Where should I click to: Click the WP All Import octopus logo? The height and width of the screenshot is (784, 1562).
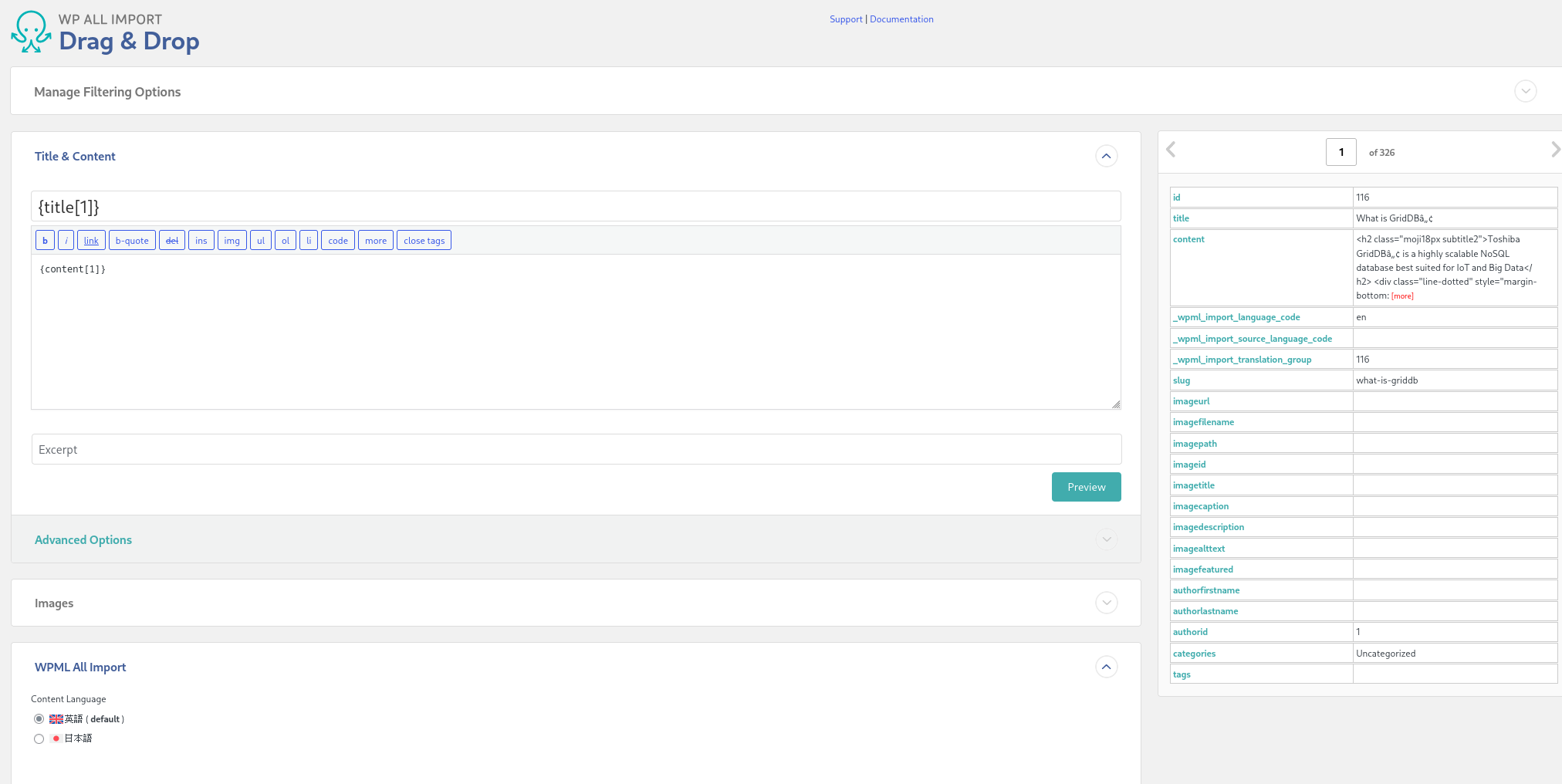31,32
